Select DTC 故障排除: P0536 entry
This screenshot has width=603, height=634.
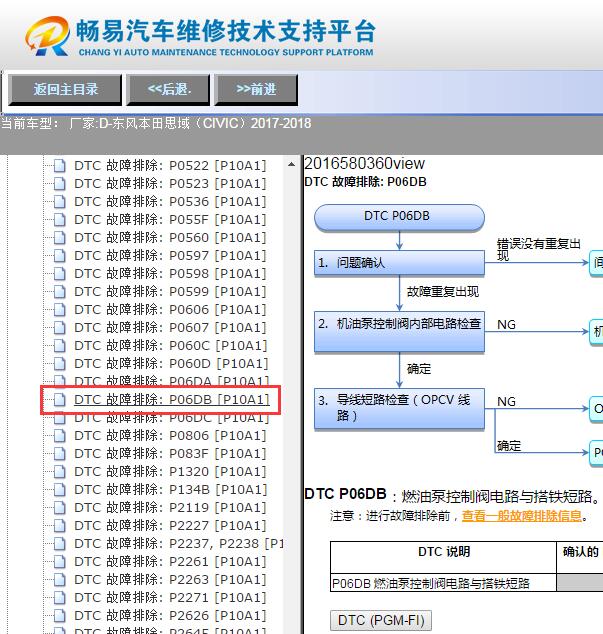[170, 202]
